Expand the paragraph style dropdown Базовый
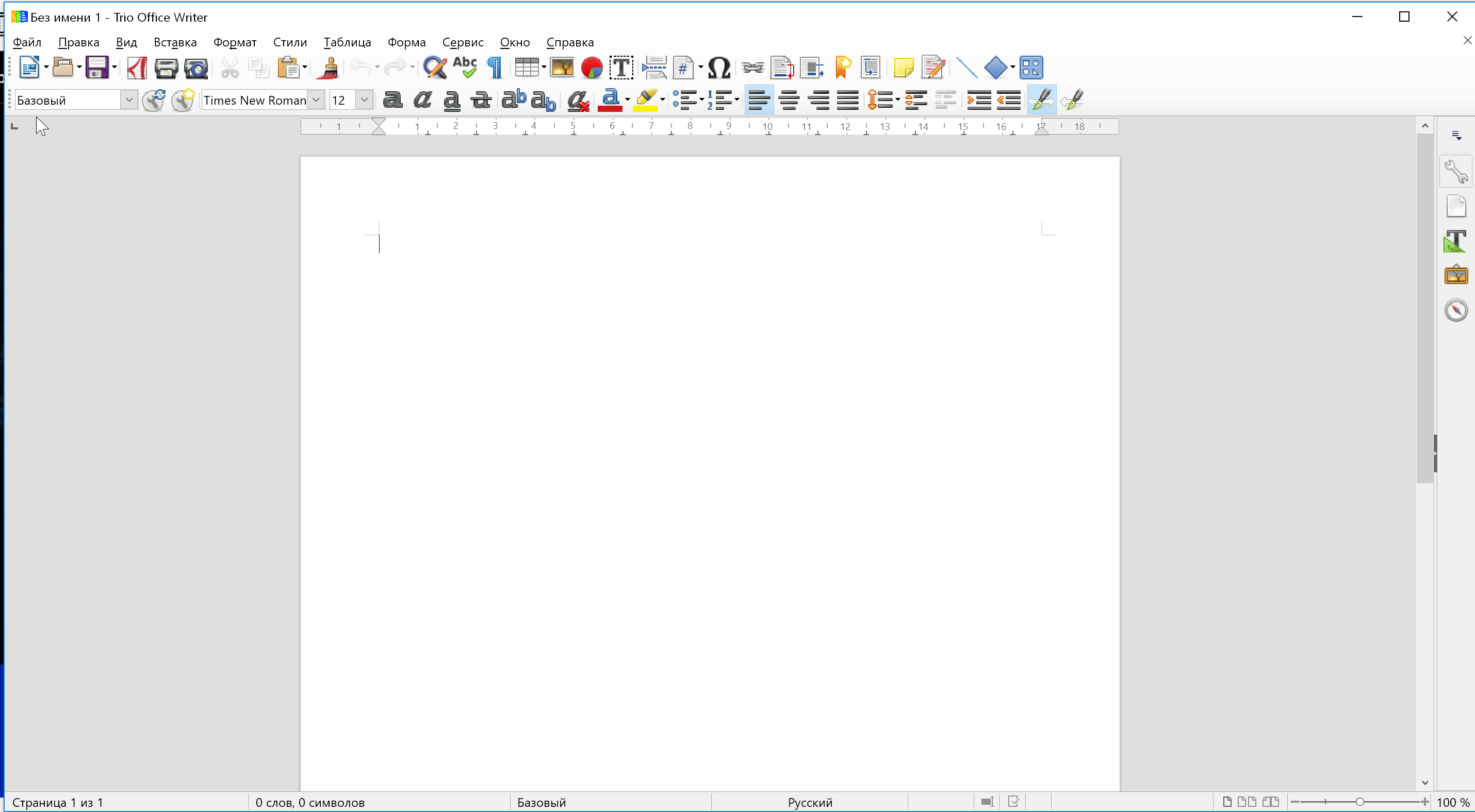1475x812 pixels. [x=128, y=100]
